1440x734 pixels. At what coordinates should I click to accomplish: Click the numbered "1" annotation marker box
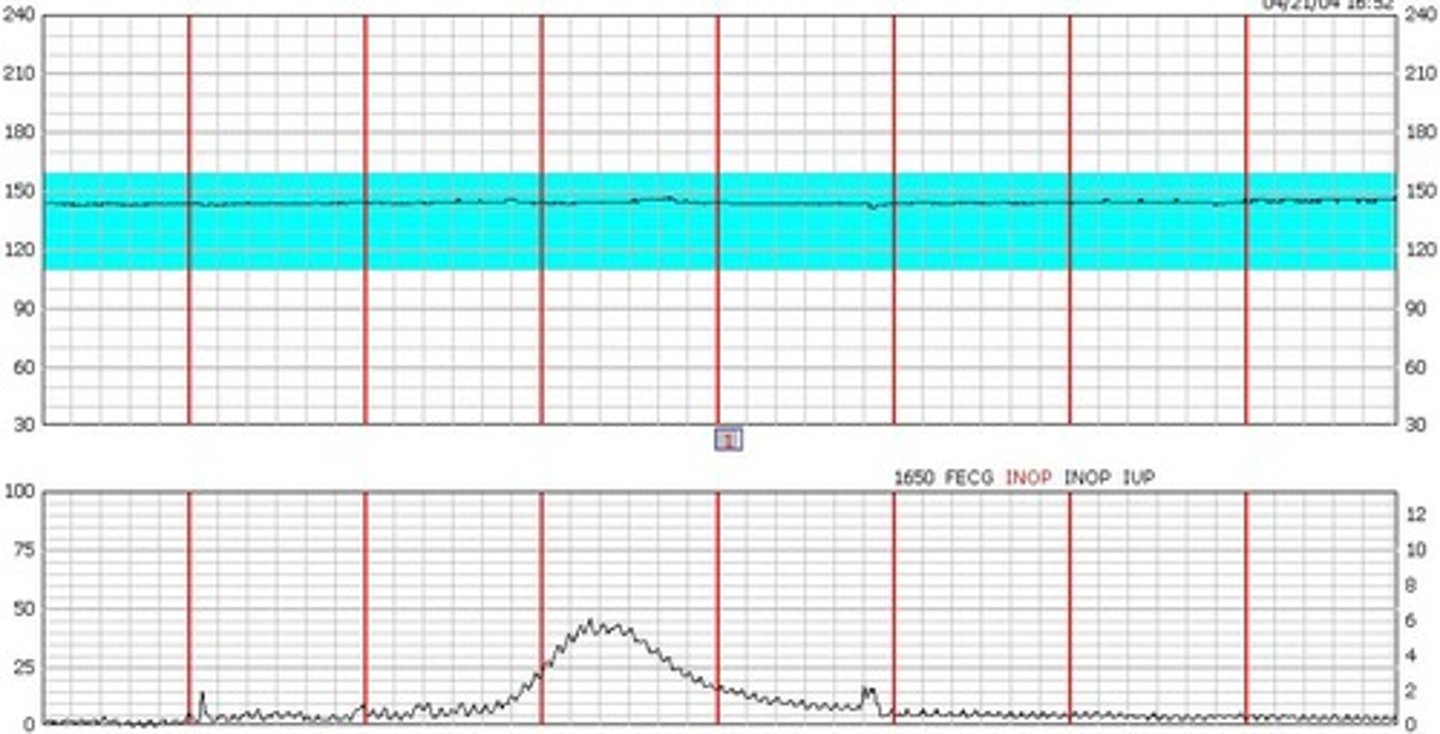pyautogui.click(x=728, y=439)
